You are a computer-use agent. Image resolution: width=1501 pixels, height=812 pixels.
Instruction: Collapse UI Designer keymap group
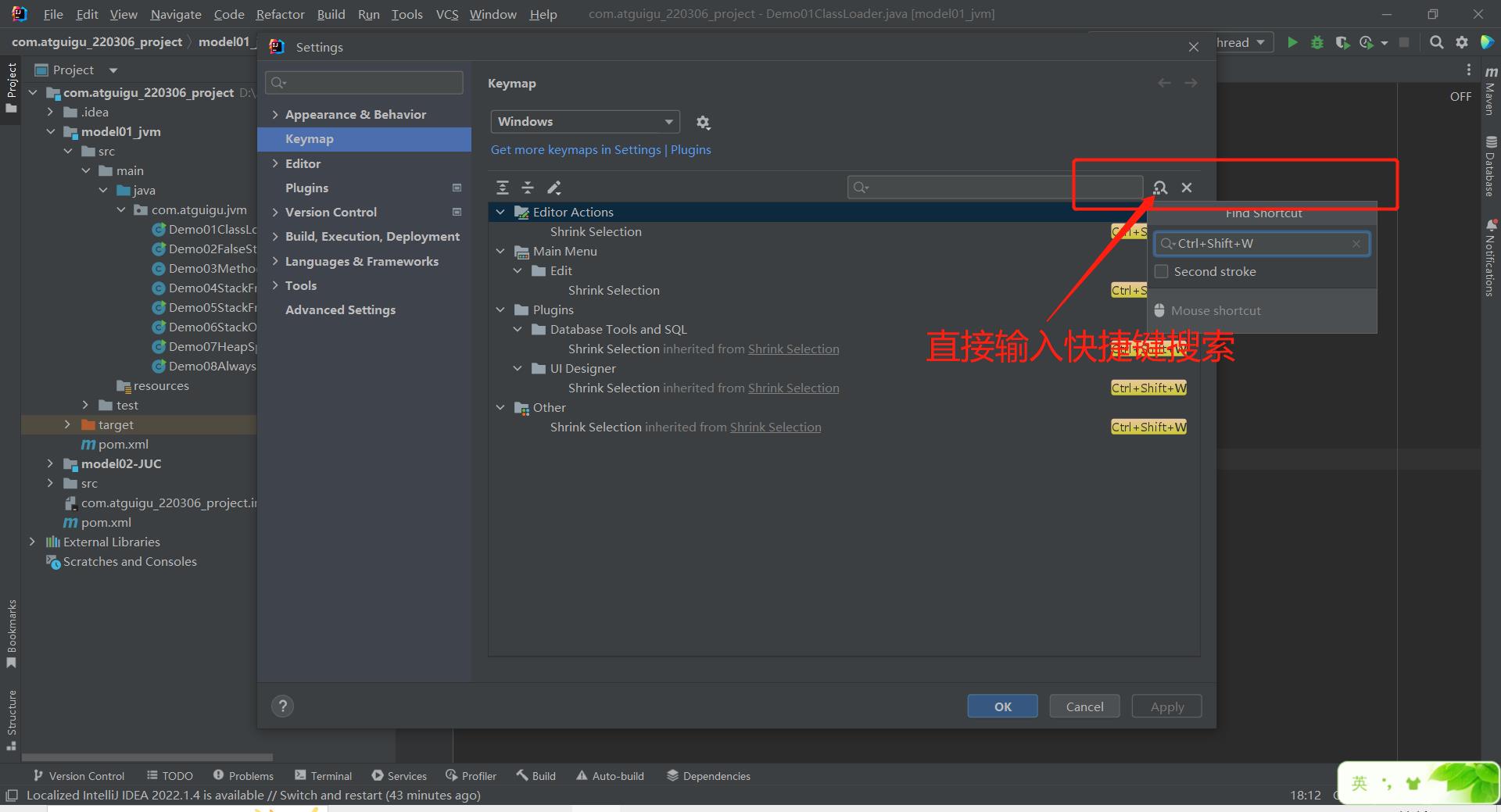pyautogui.click(x=518, y=368)
